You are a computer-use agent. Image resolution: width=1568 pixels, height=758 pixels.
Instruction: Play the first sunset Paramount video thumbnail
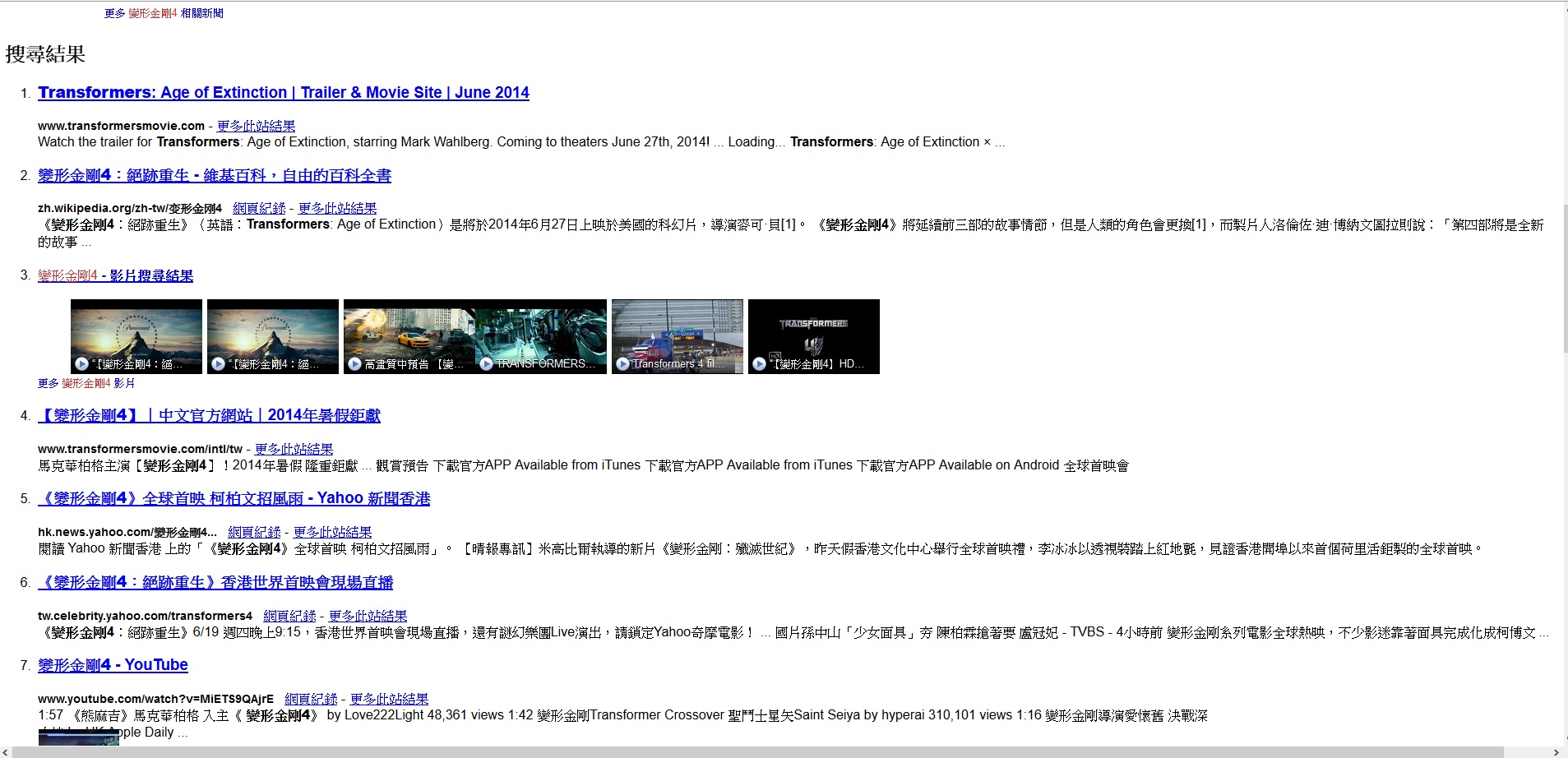click(x=136, y=336)
